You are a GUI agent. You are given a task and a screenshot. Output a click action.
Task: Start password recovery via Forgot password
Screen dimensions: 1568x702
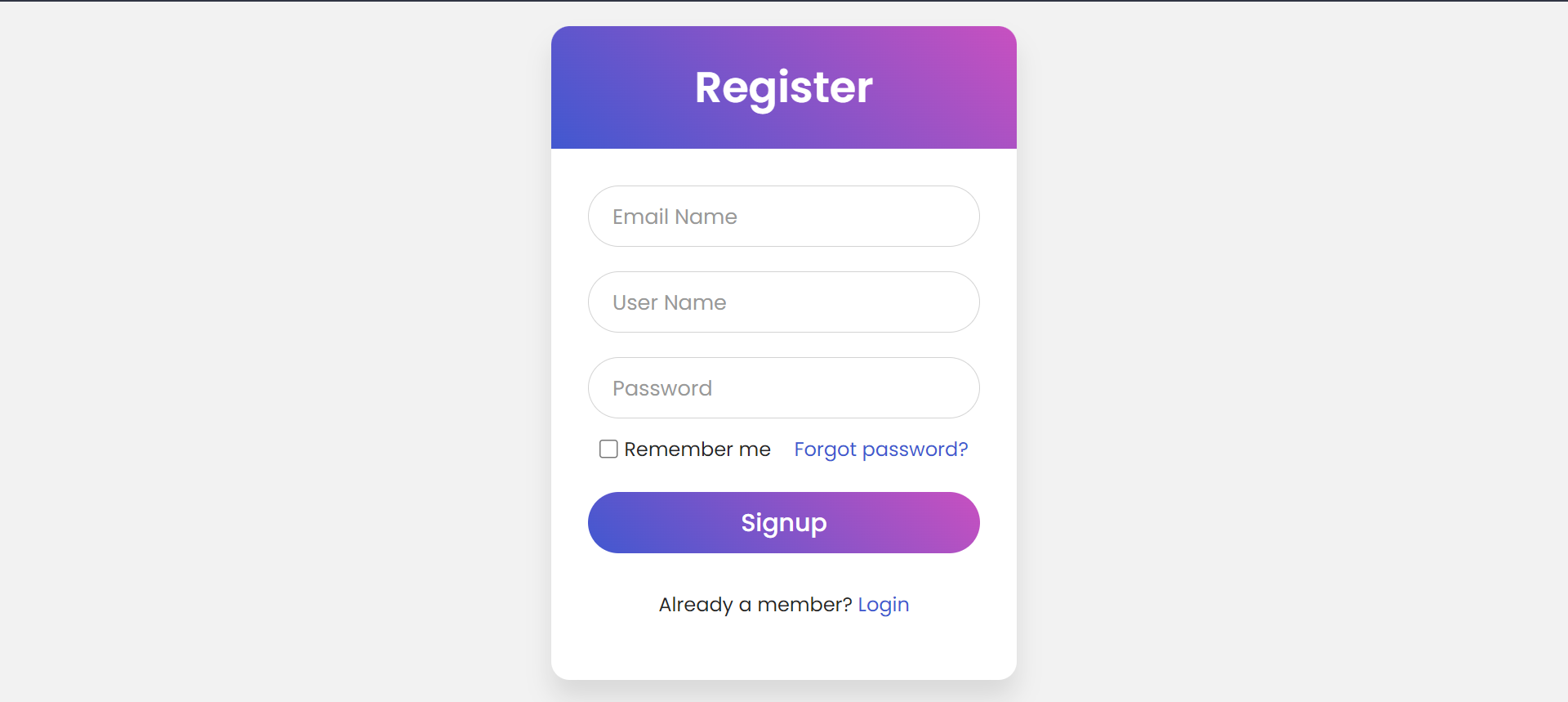point(880,449)
